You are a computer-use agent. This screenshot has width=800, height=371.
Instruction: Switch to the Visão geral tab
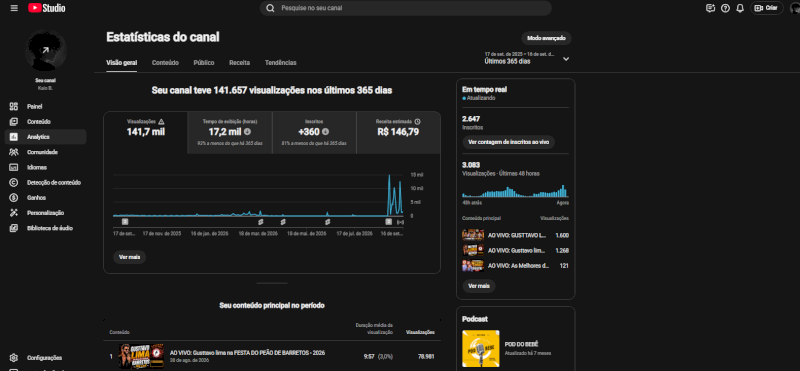(x=121, y=63)
